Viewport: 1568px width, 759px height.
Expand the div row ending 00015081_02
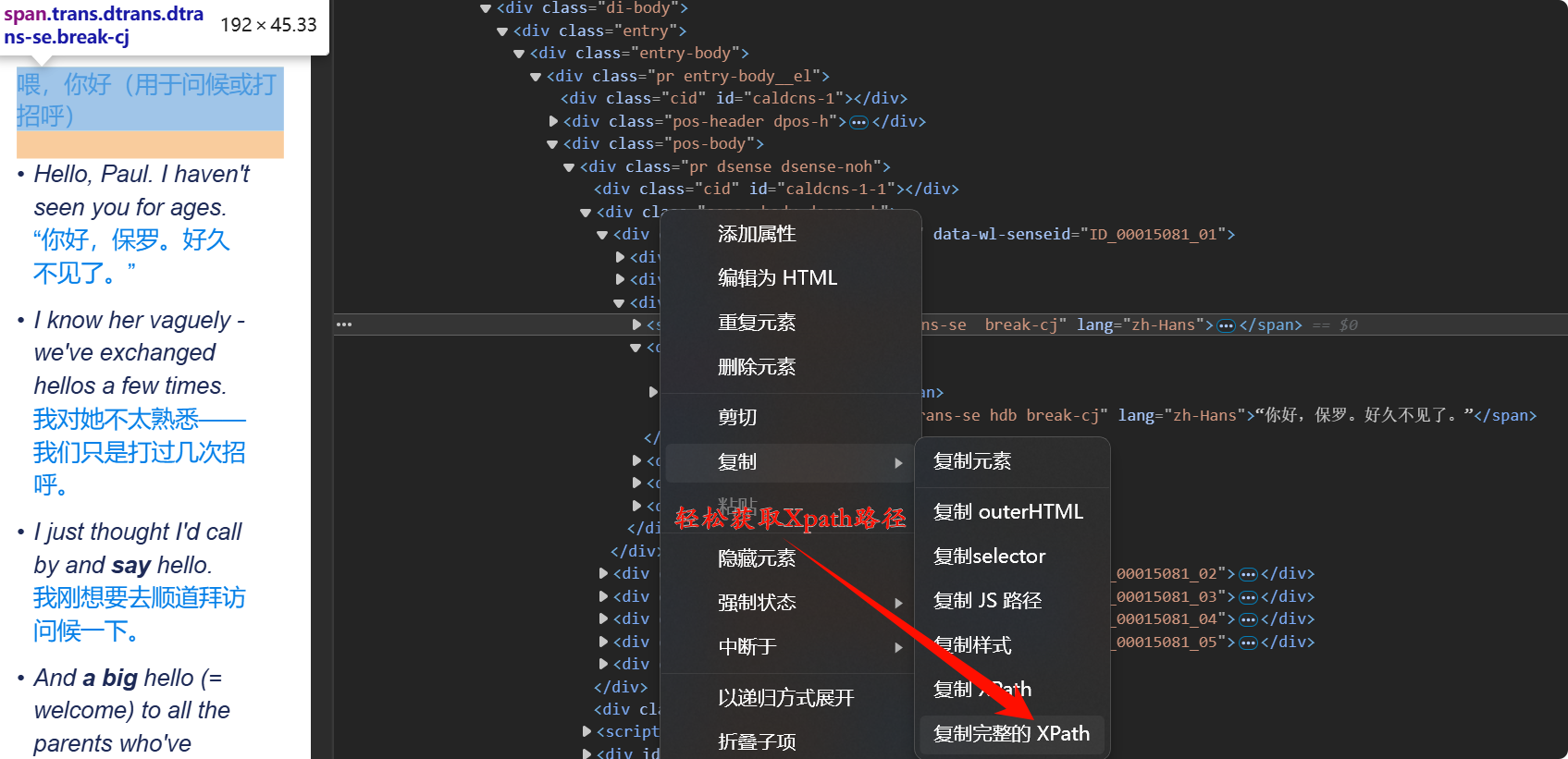(x=603, y=573)
